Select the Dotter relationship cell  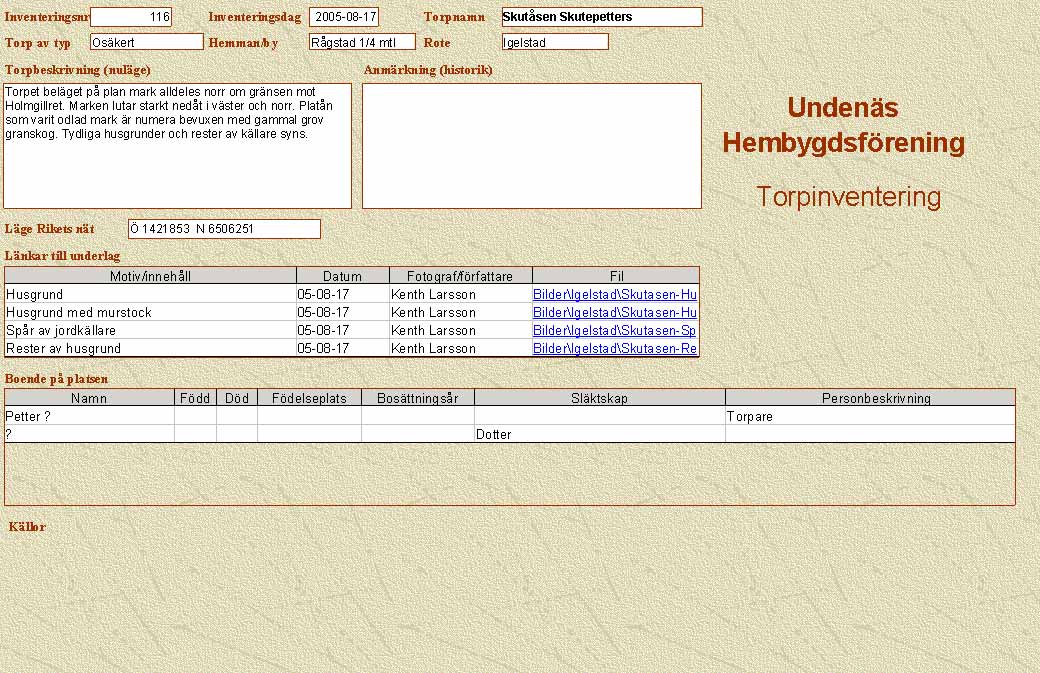[599, 435]
